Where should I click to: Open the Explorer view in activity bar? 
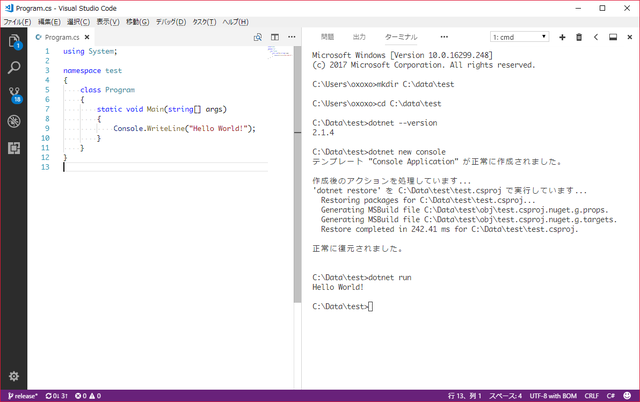(x=14, y=41)
